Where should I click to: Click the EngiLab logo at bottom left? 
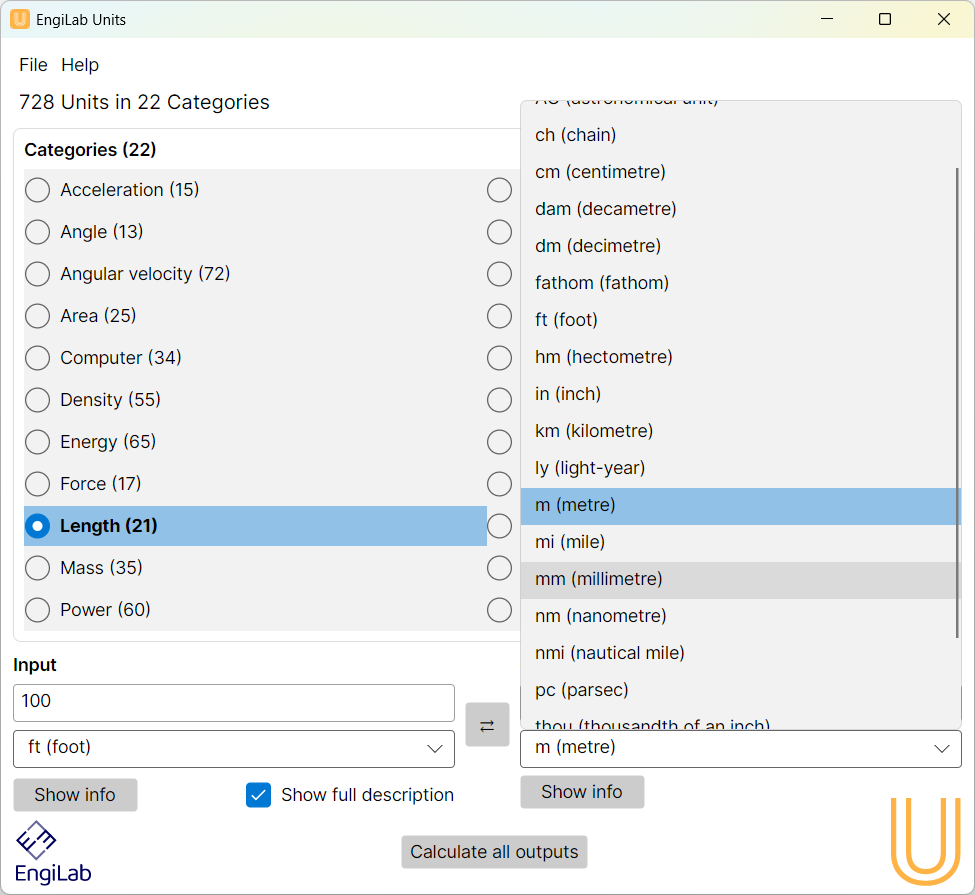[53, 852]
